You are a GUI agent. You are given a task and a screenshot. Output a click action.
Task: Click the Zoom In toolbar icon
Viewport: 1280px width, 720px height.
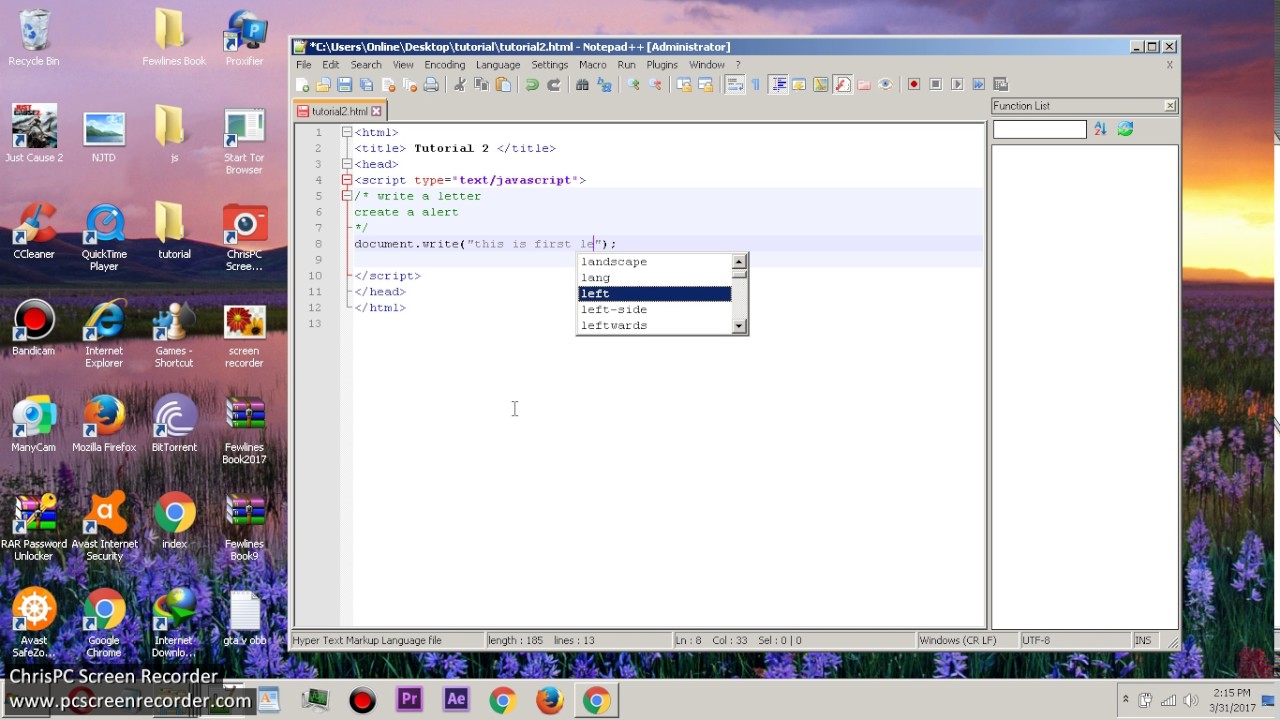click(632, 85)
